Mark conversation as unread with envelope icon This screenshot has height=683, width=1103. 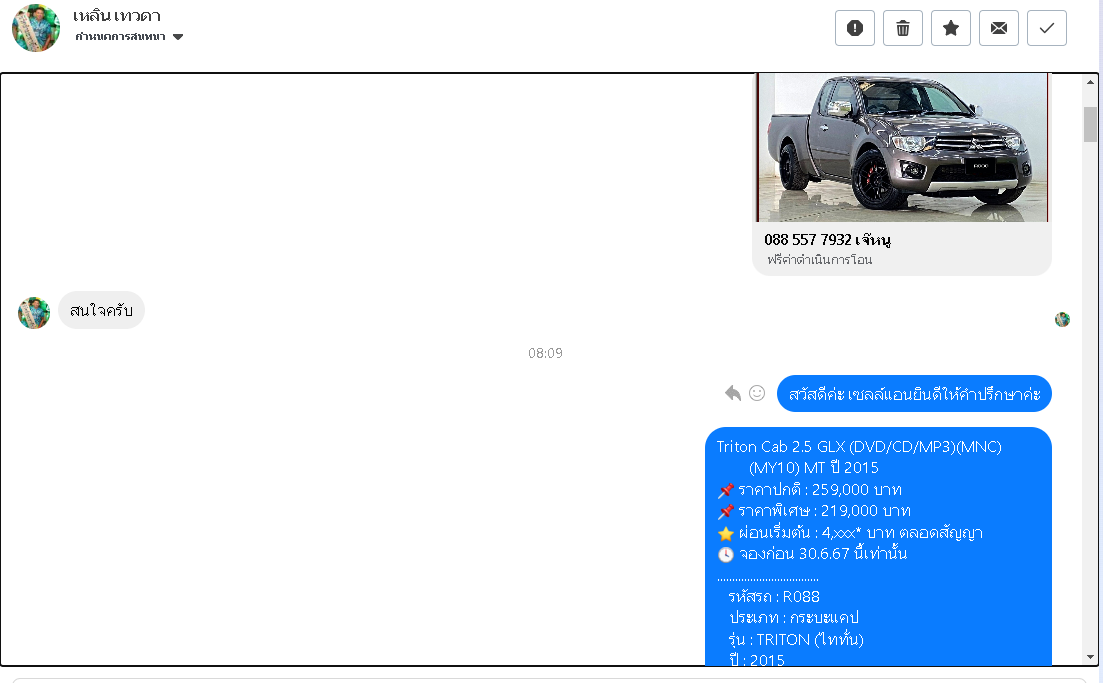tap(999, 28)
